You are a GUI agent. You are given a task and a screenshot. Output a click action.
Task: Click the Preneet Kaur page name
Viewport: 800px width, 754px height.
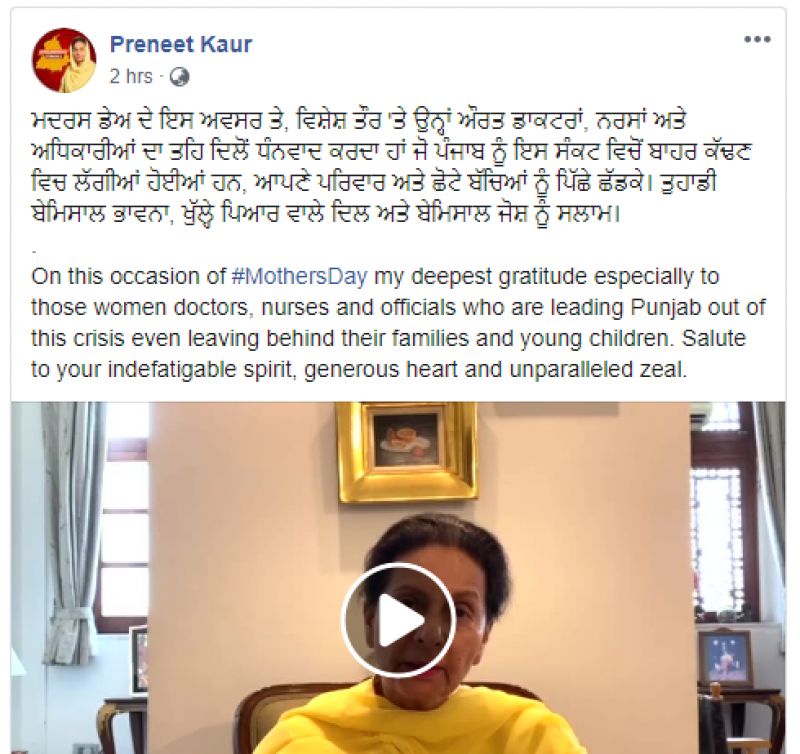181,44
